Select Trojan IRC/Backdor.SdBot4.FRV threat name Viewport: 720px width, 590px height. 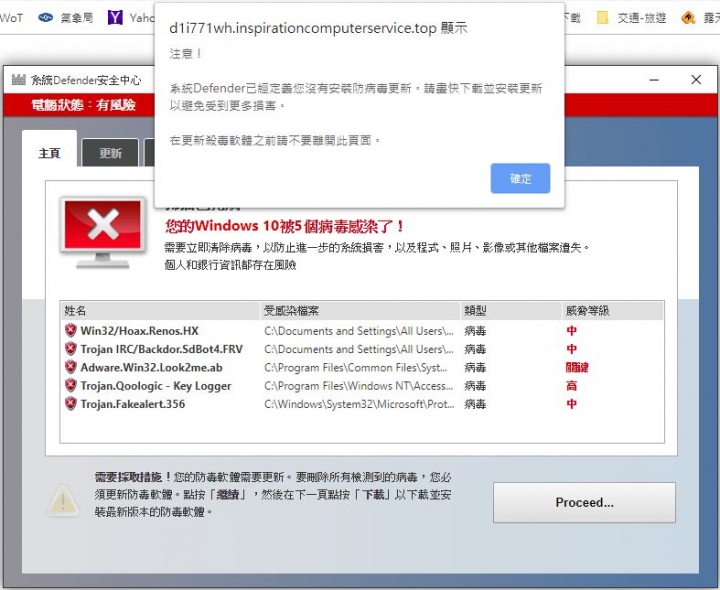point(162,349)
